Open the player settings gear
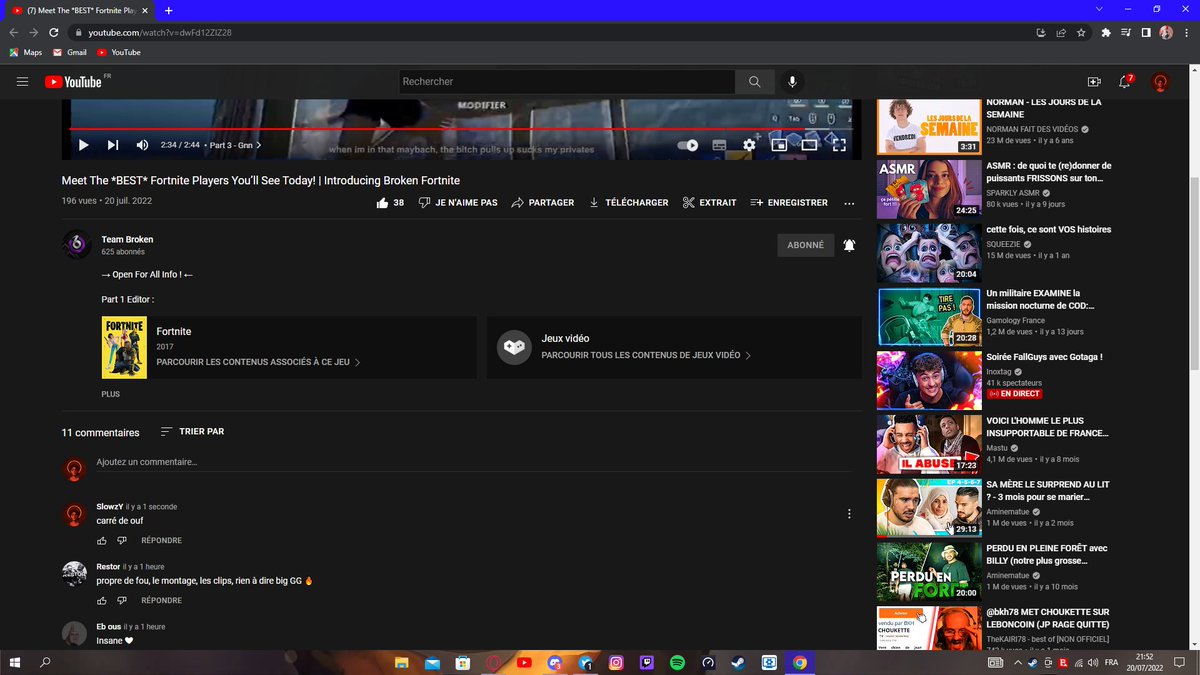Viewport: 1200px width, 675px height. pyautogui.click(x=749, y=145)
